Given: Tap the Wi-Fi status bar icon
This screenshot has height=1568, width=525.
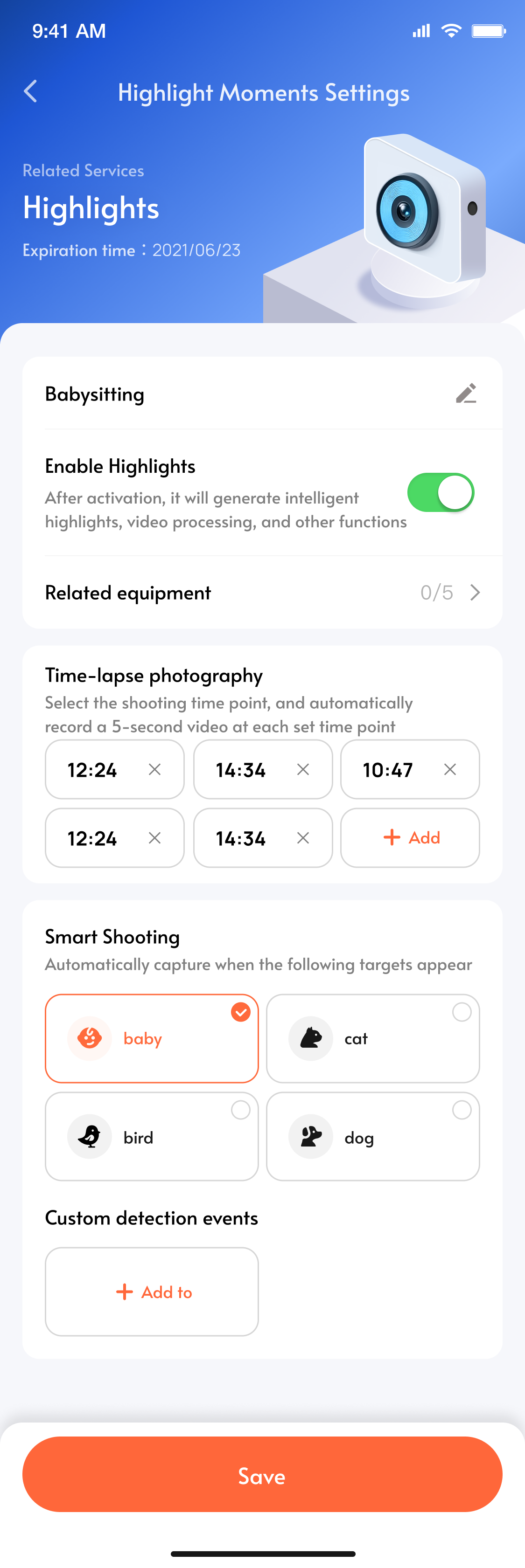Looking at the screenshot, I should click(x=451, y=30).
